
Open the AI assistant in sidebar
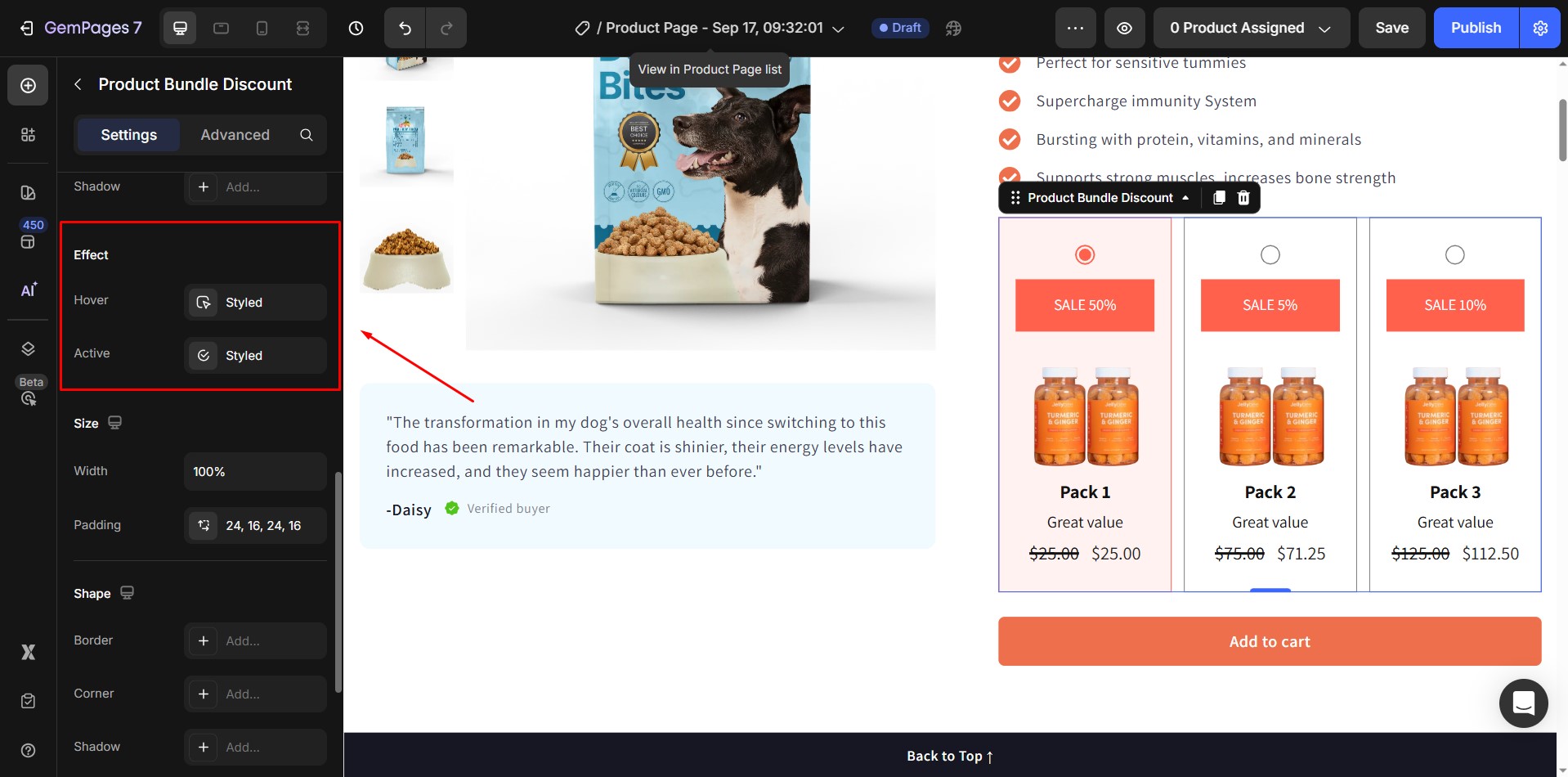pos(28,290)
